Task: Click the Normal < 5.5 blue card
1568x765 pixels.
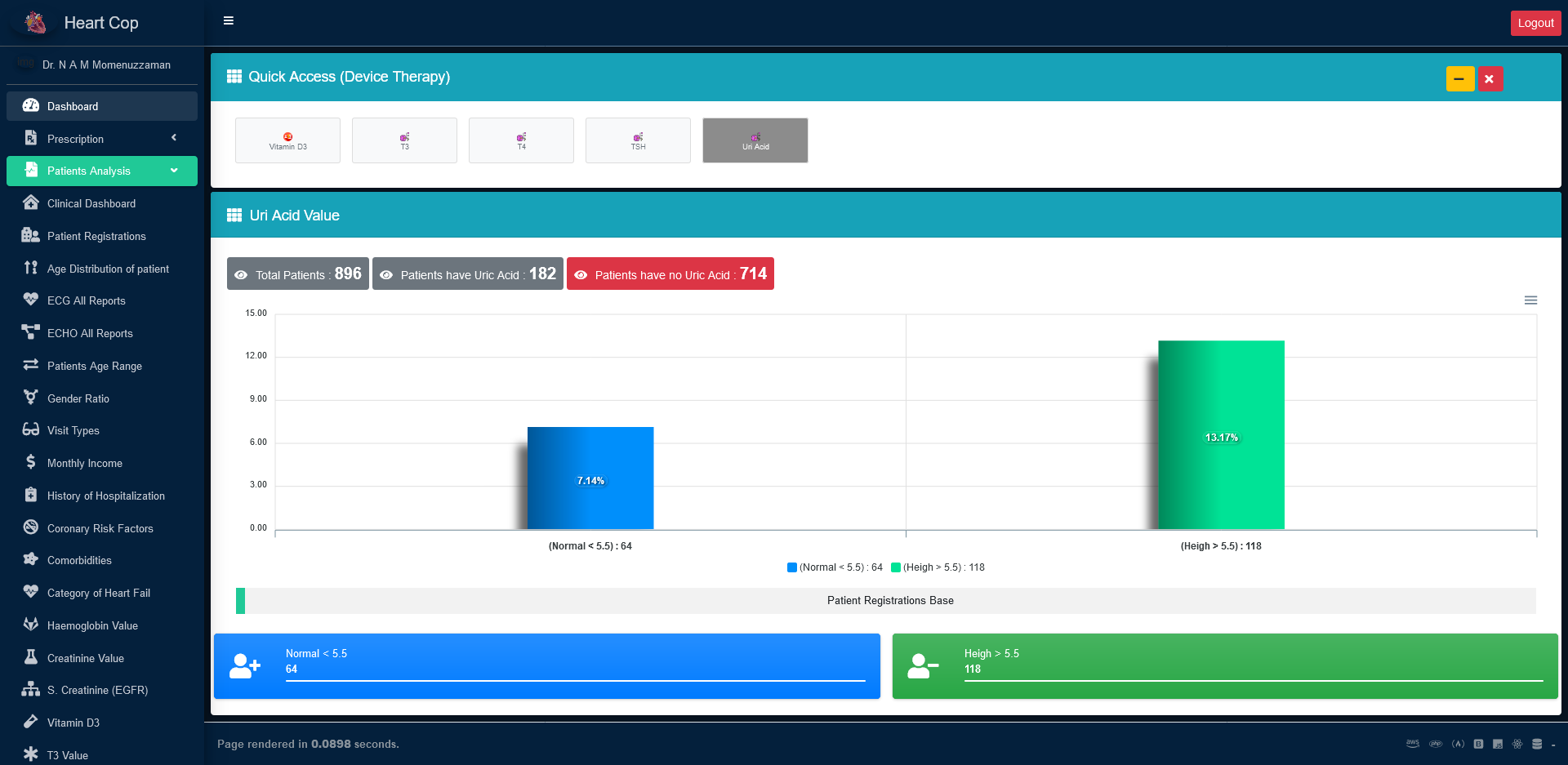Action: (x=546, y=666)
